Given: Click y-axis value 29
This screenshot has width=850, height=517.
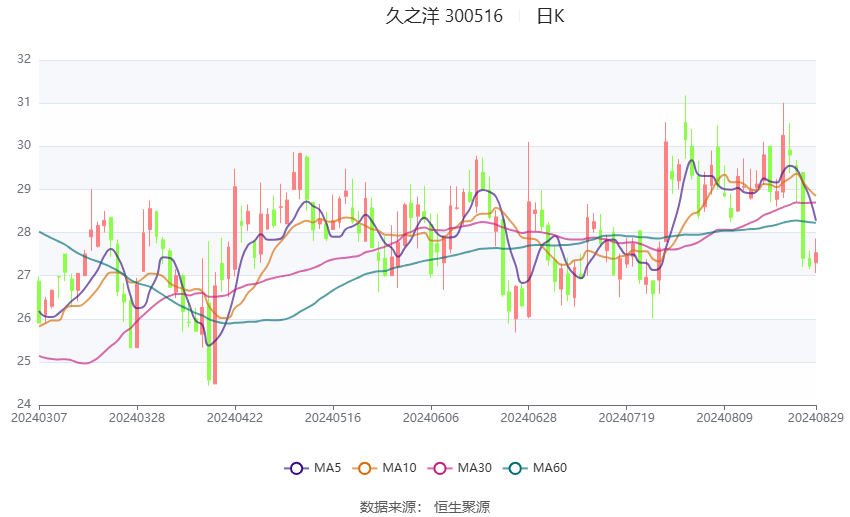Looking at the screenshot, I should (x=24, y=189).
